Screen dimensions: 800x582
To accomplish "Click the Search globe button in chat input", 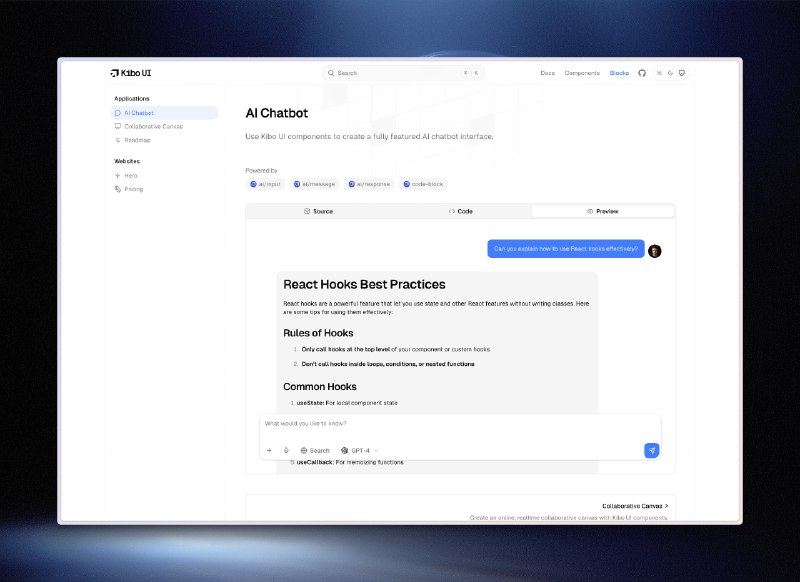I will click(x=315, y=450).
